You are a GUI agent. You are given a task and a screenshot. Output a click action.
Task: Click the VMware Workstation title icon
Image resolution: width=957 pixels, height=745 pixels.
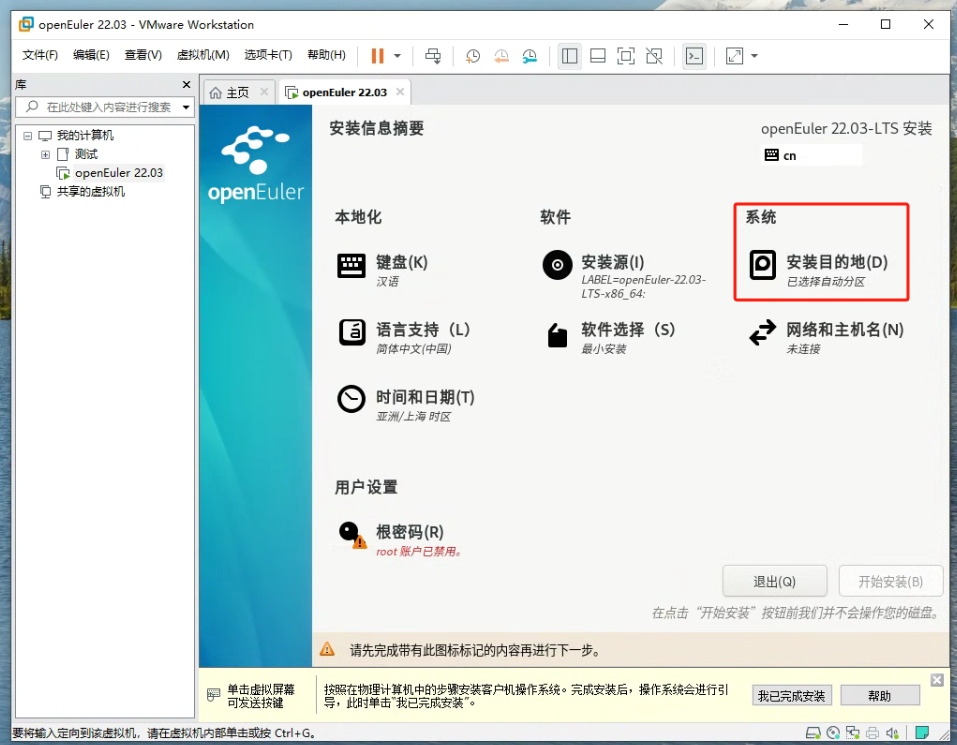26,24
